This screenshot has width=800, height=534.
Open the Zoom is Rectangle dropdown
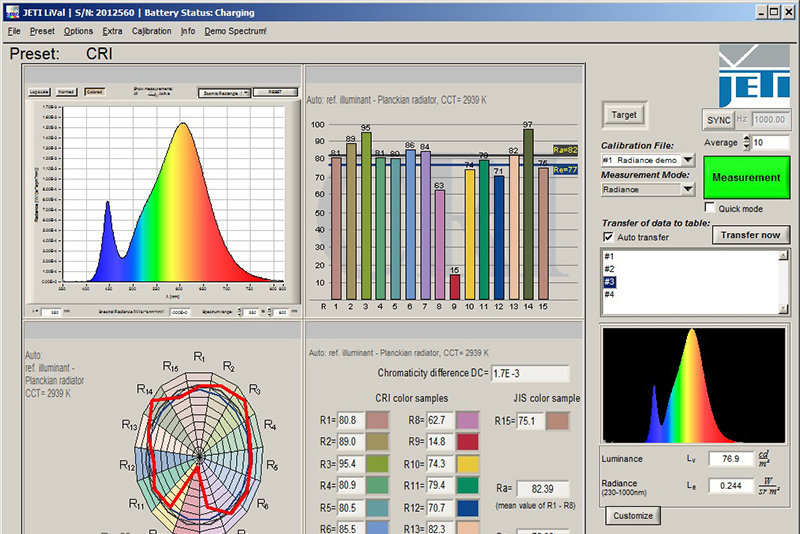pos(224,93)
